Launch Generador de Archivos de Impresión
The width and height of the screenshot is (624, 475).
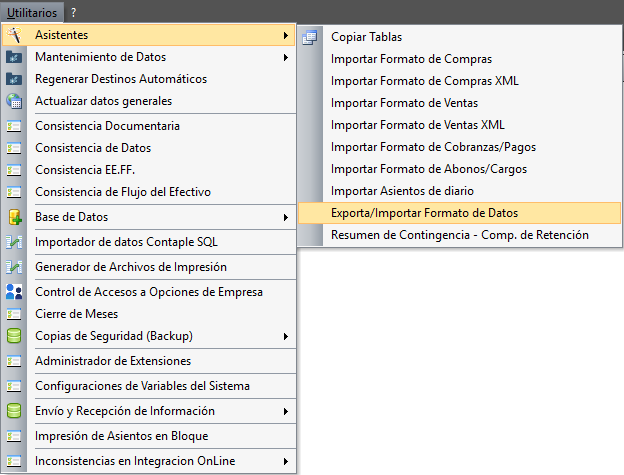(149, 267)
